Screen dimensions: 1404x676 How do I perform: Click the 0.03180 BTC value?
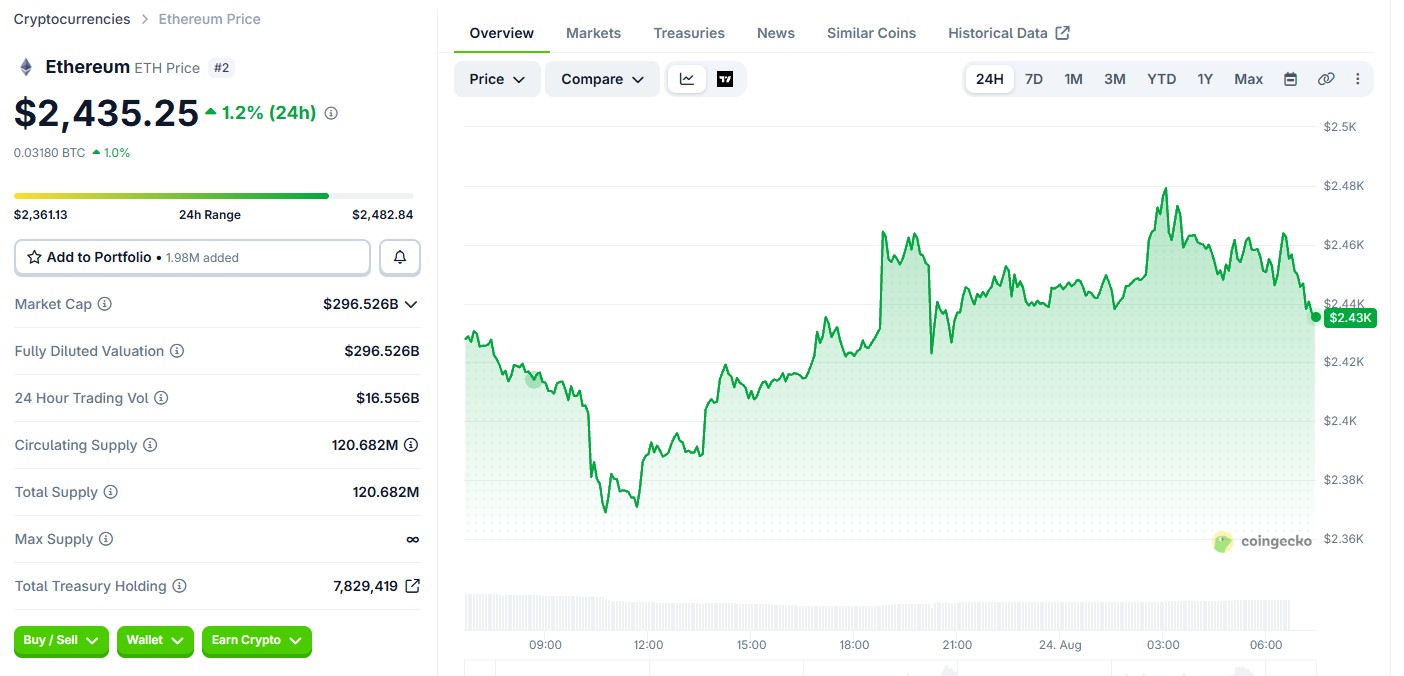click(x=50, y=153)
